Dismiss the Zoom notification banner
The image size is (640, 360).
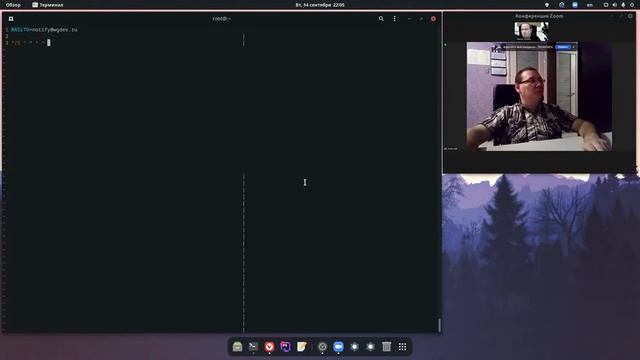click(x=573, y=47)
